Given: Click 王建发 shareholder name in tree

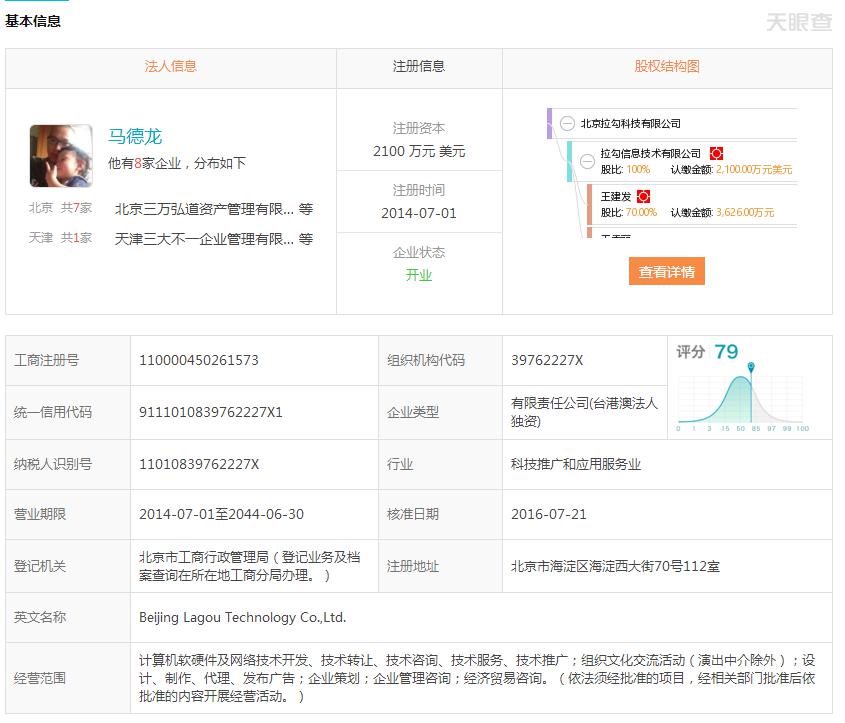Looking at the screenshot, I should [616, 197].
